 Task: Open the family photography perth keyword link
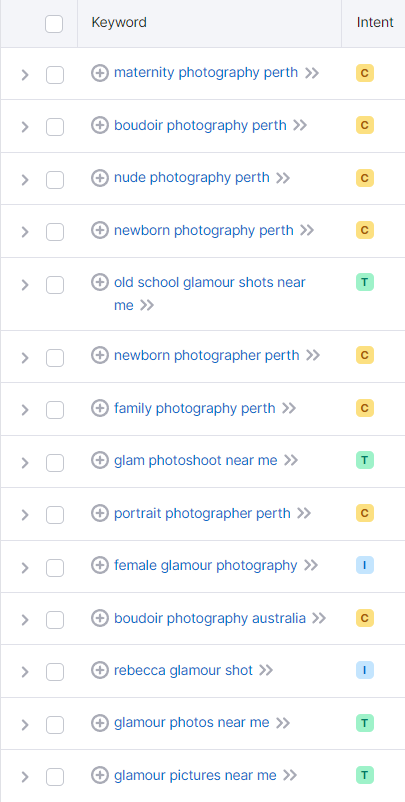[195, 408]
